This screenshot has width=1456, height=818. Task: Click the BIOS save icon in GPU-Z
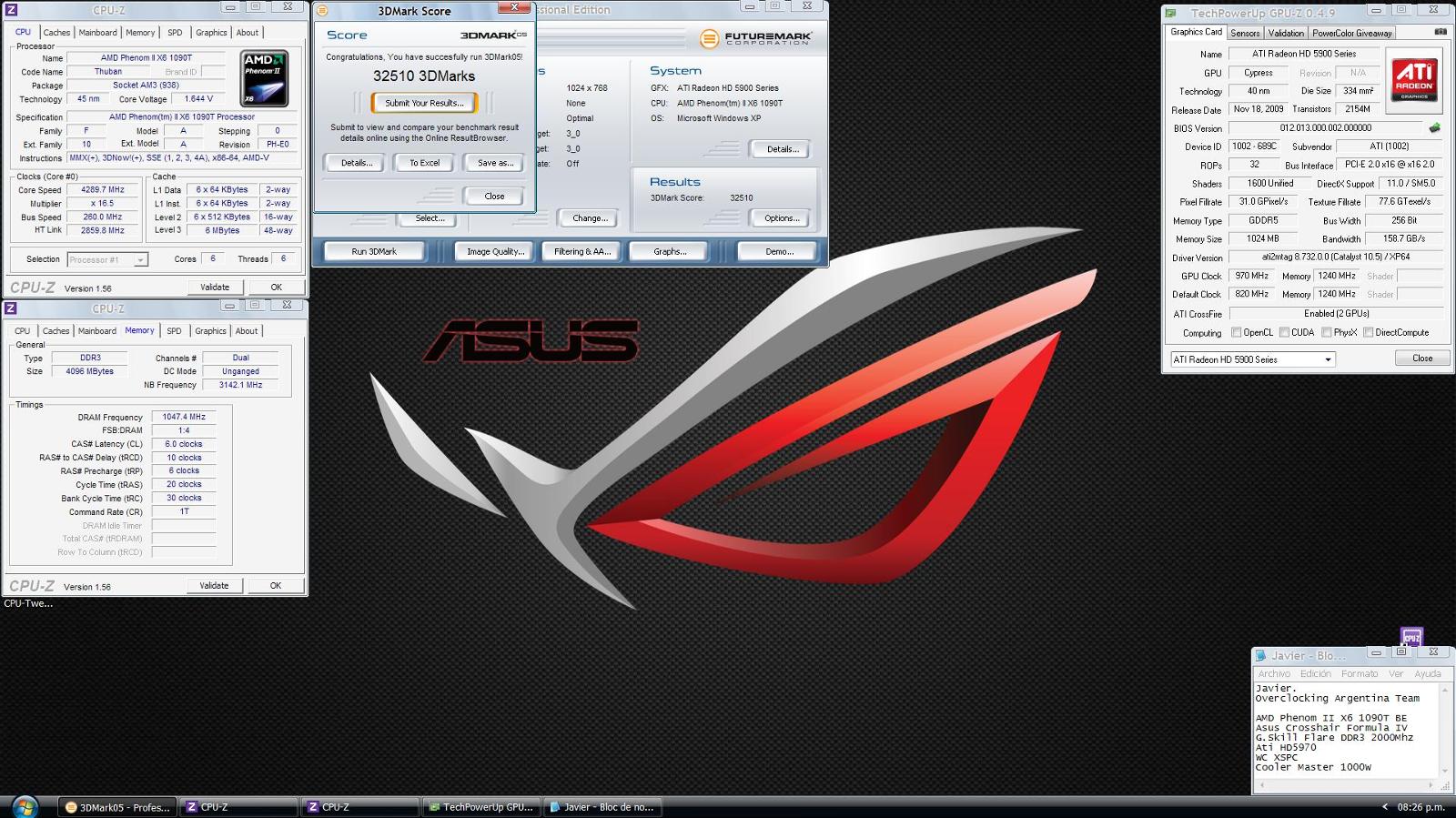(x=1435, y=128)
